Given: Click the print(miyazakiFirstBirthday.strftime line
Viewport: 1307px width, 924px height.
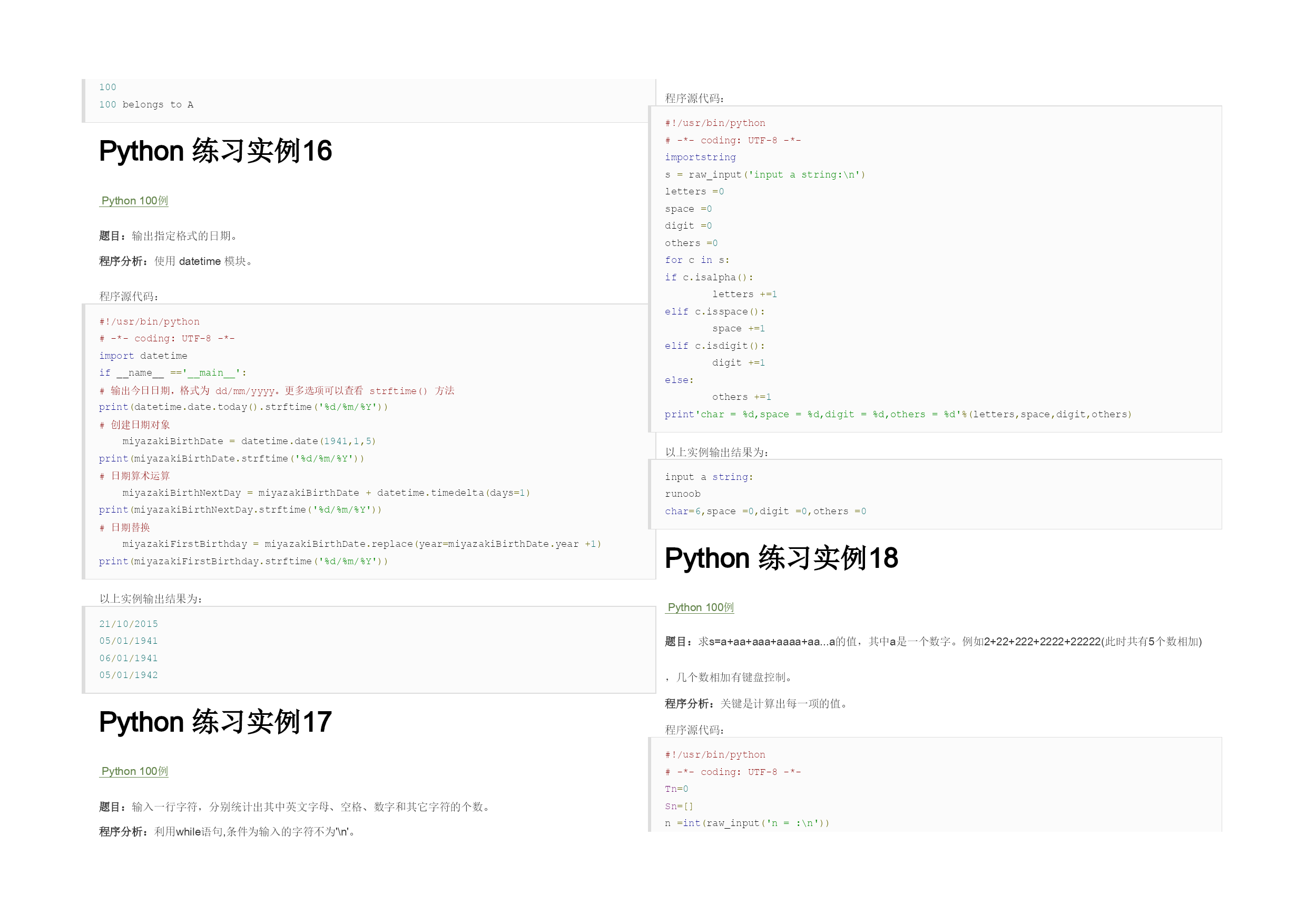Looking at the screenshot, I should (243, 562).
